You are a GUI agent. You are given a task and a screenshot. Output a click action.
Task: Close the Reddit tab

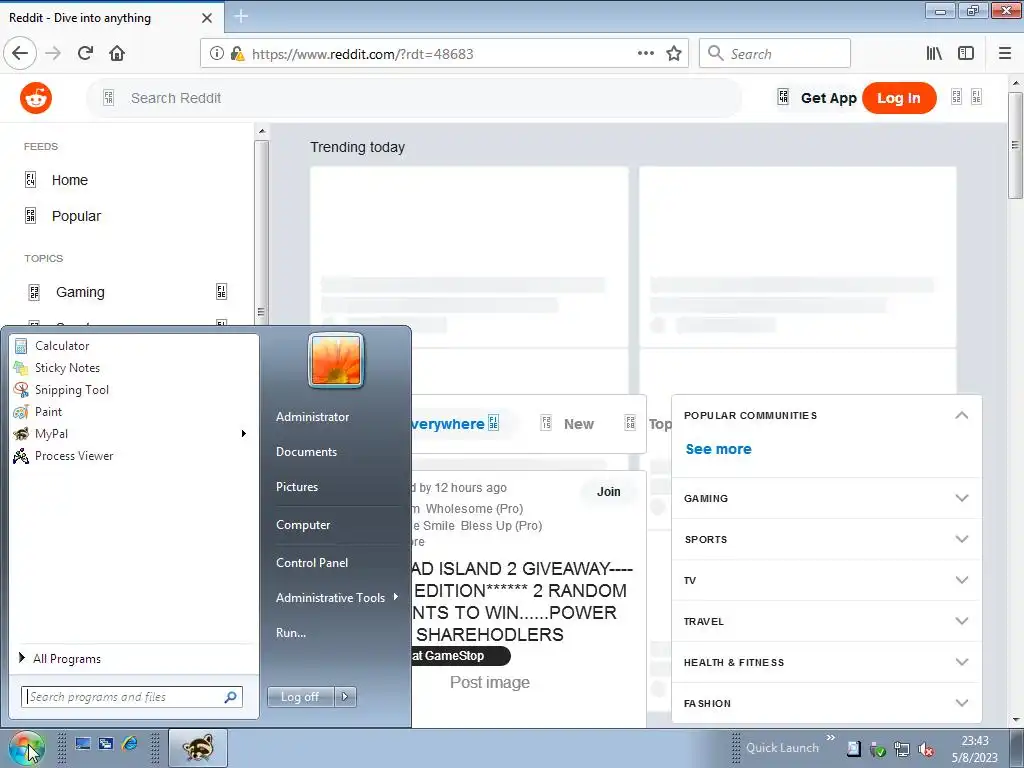(x=207, y=18)
